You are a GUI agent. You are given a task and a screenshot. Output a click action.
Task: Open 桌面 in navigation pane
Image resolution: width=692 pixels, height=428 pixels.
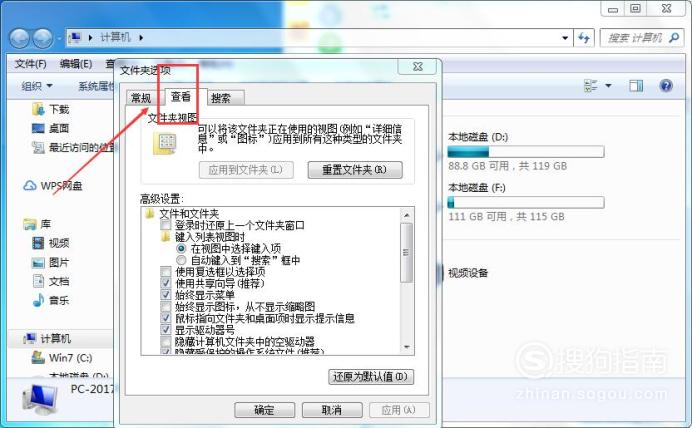point(51,128)
